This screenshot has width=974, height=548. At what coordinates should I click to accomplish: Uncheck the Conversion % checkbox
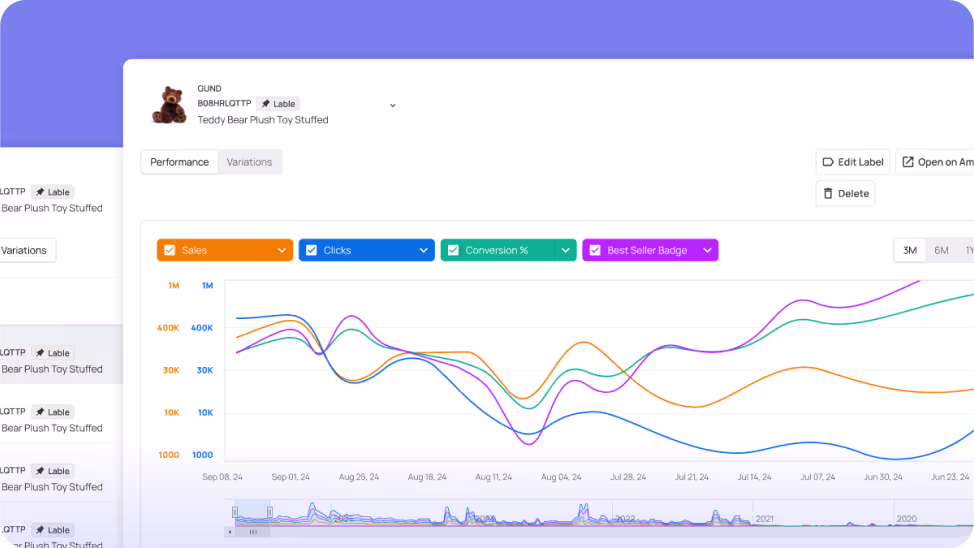453,250
